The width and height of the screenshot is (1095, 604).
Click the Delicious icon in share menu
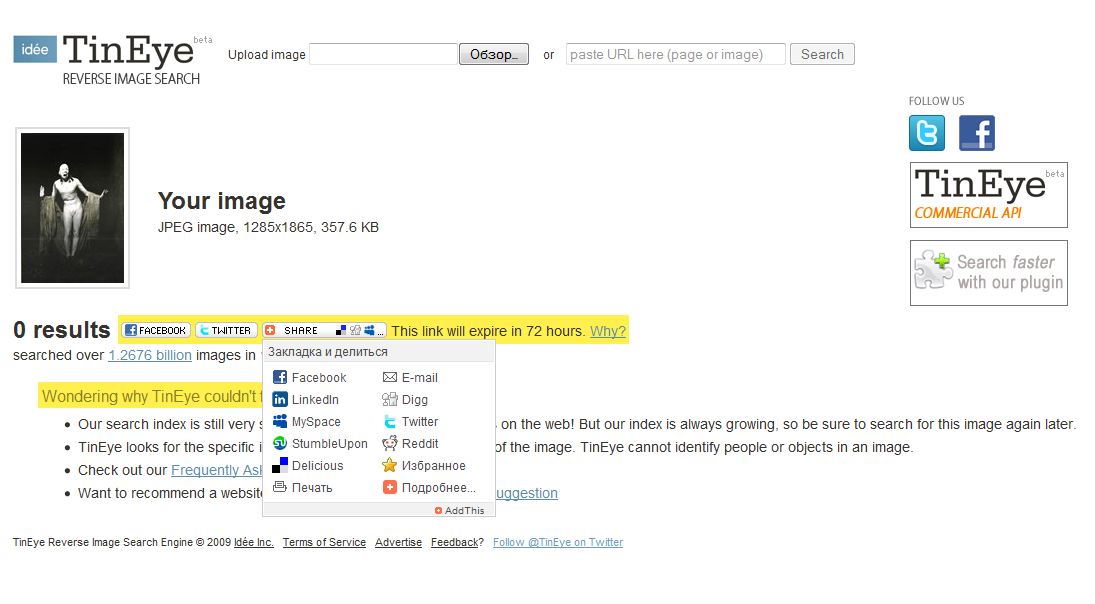[x=279, y=465]
